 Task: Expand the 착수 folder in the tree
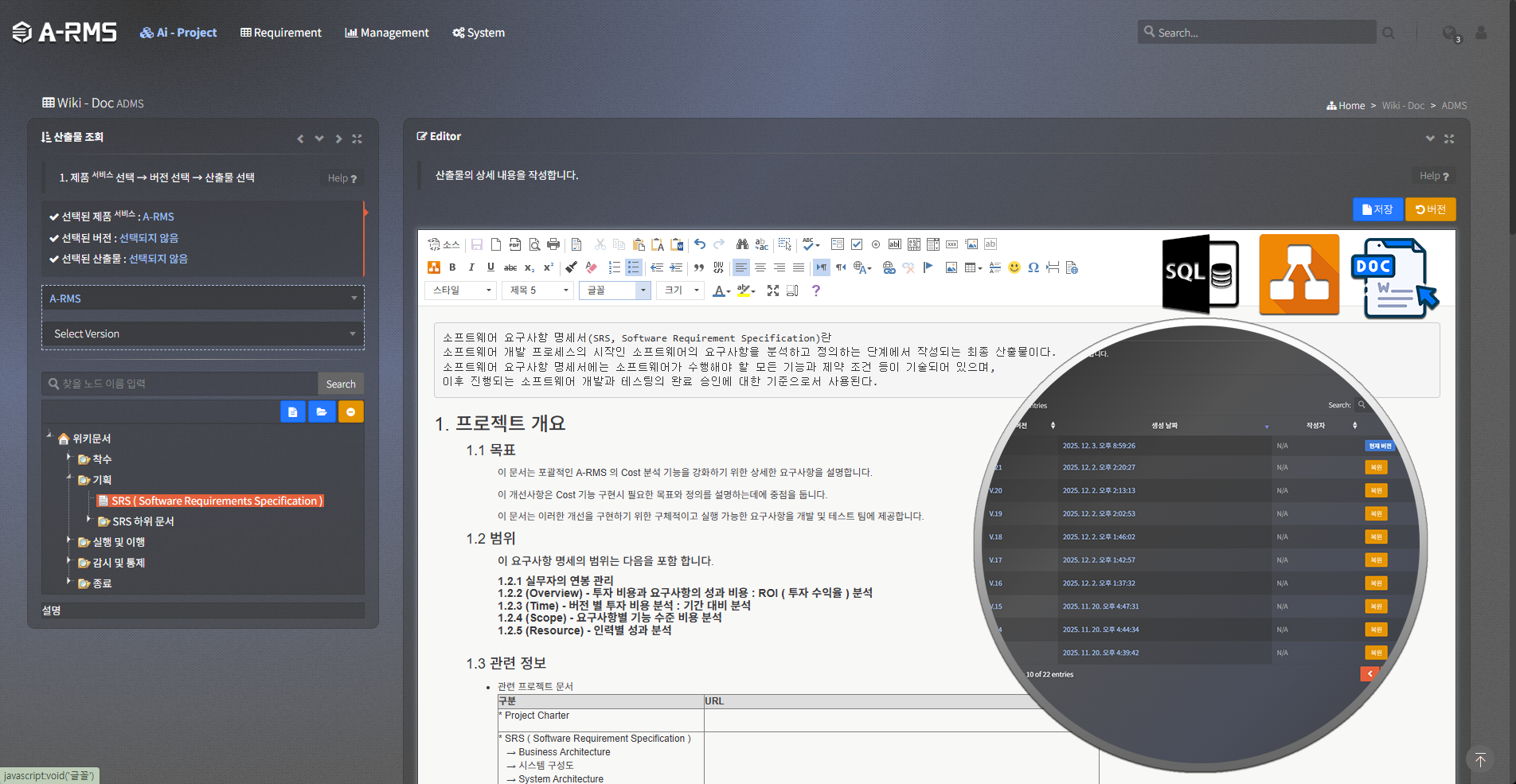[x=69, y=458]
